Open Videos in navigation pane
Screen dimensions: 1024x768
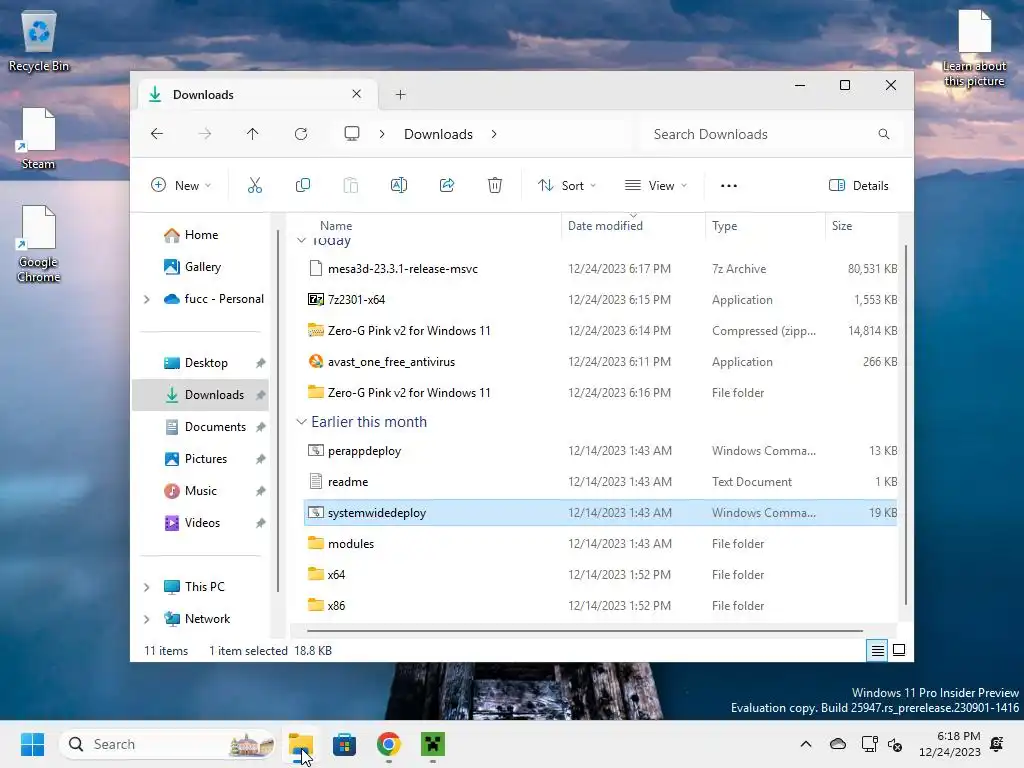click(202, 523)
